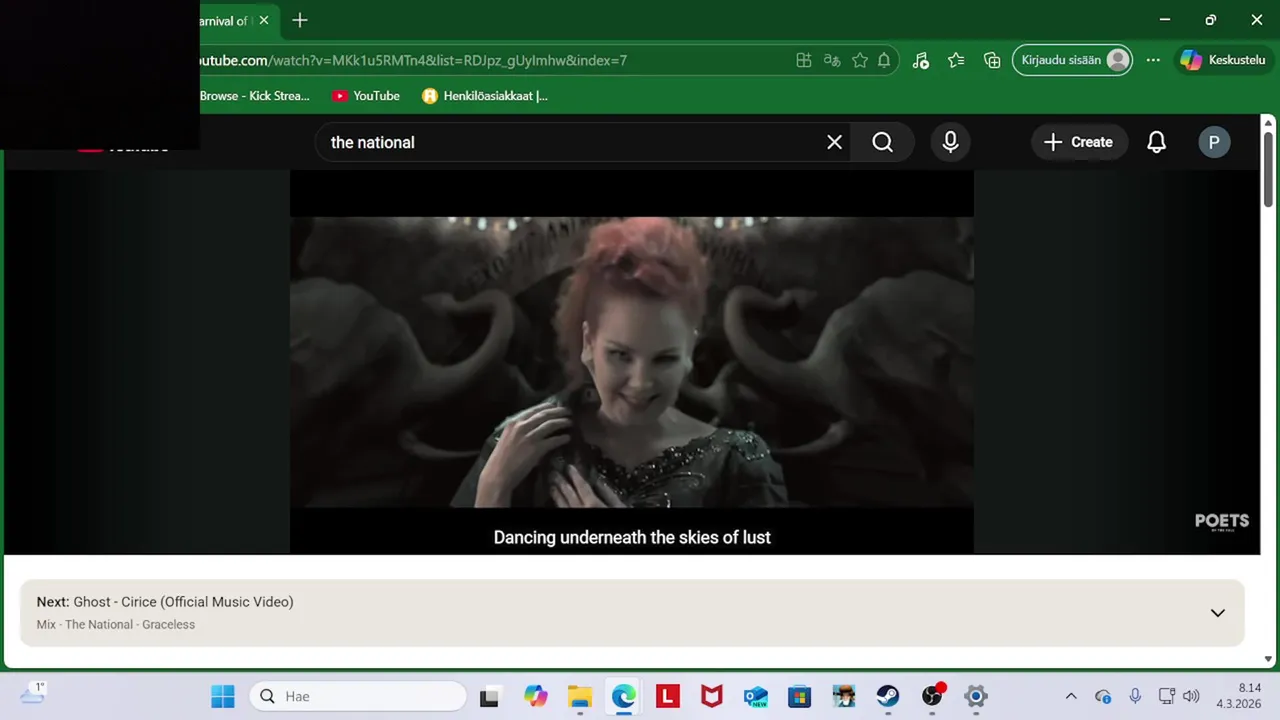Open the Collections icon in Edge toolbar
1280x720 pixels.
tap(992, 60)
